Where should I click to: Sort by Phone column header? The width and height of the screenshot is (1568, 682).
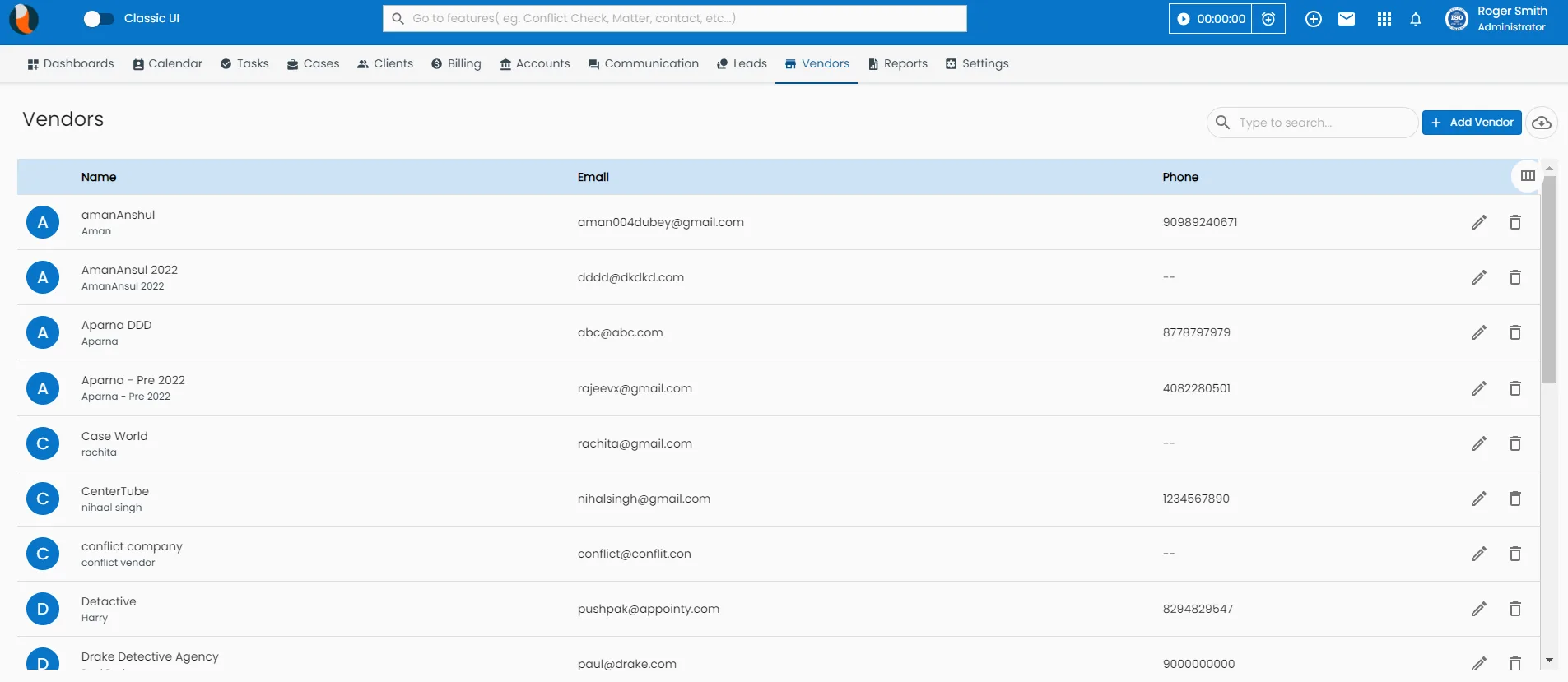1180,177
